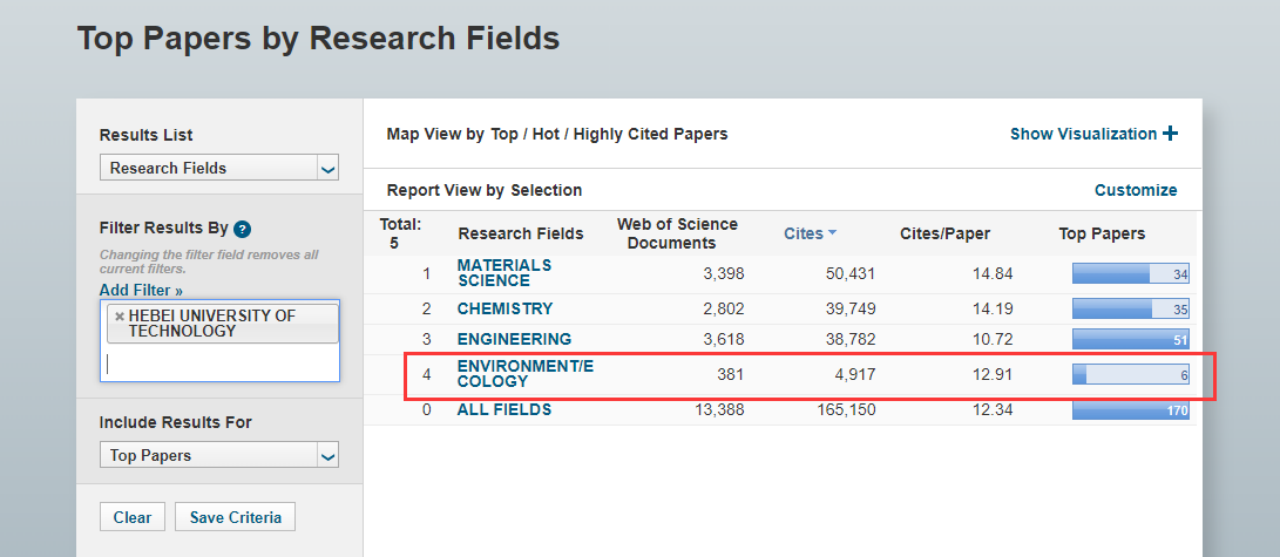Open the Chemistry research field
This screenshot has width=1280, height=557.
pos(504,309)
